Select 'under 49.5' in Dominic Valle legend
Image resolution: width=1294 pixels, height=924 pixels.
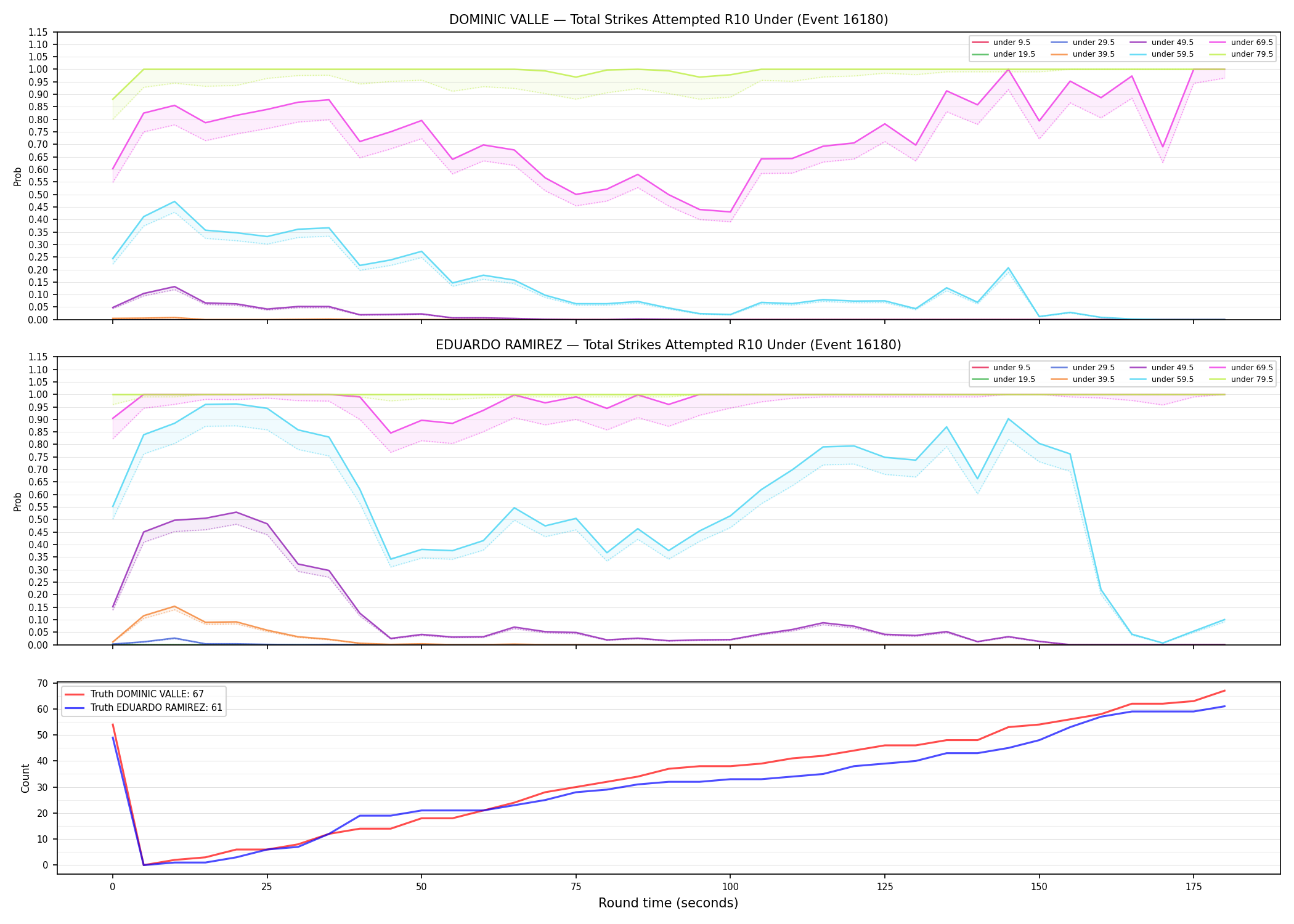1173,43
